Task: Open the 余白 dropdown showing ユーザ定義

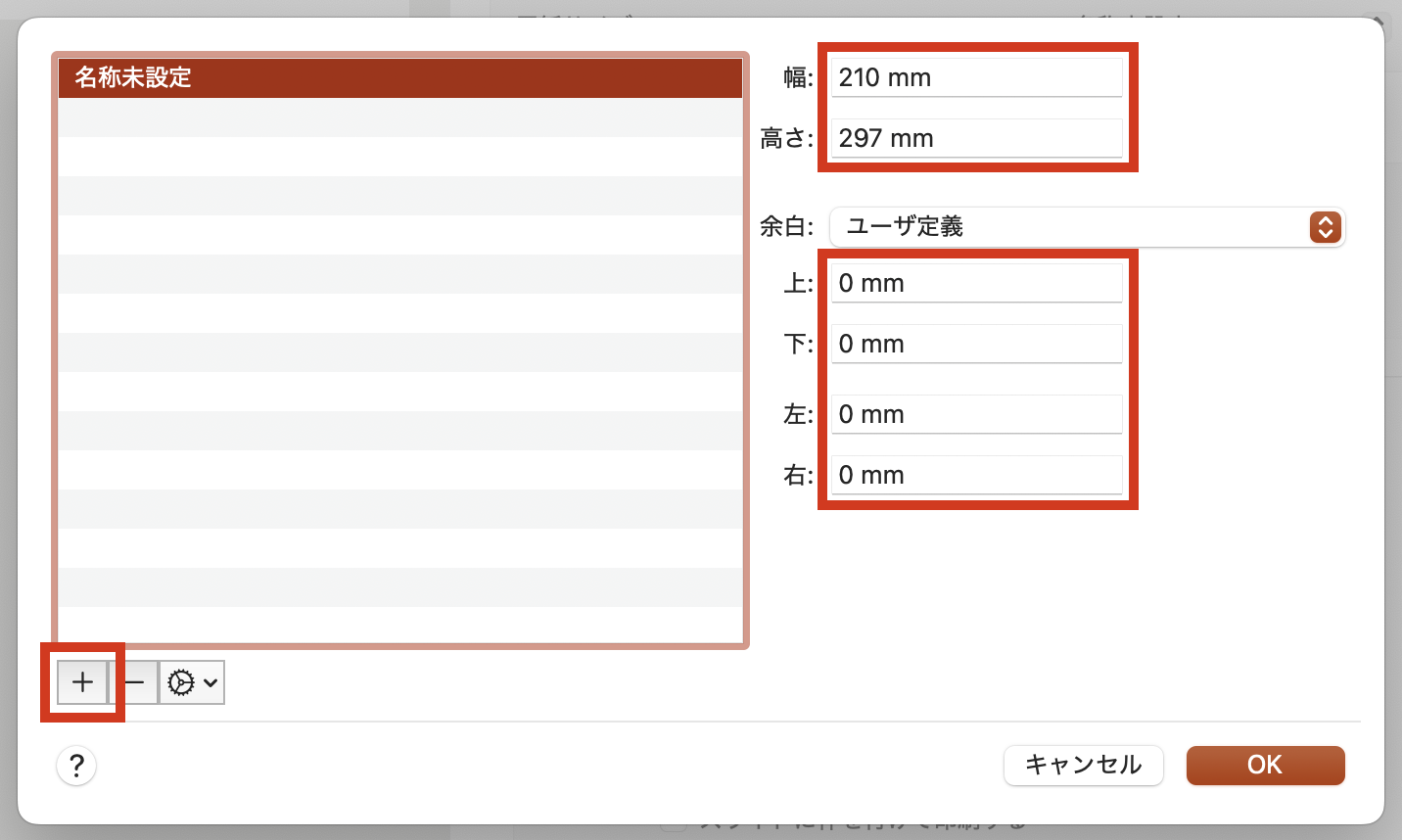Action: [x=1087, y=227]
